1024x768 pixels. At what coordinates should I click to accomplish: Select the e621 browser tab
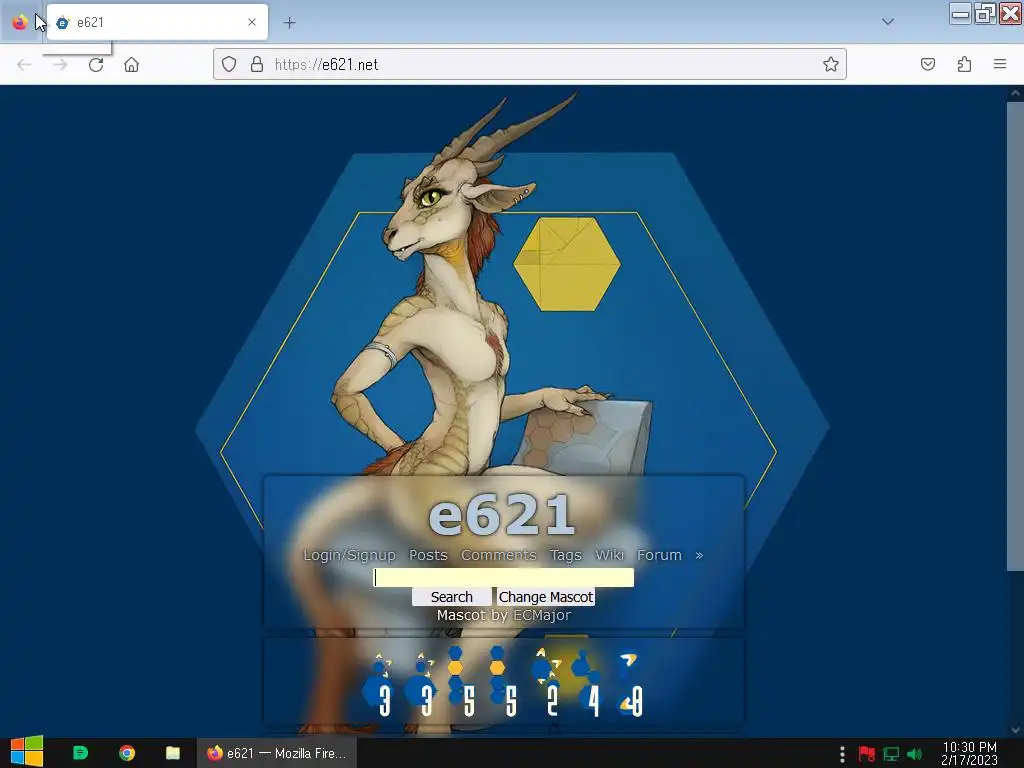point(157,22)
